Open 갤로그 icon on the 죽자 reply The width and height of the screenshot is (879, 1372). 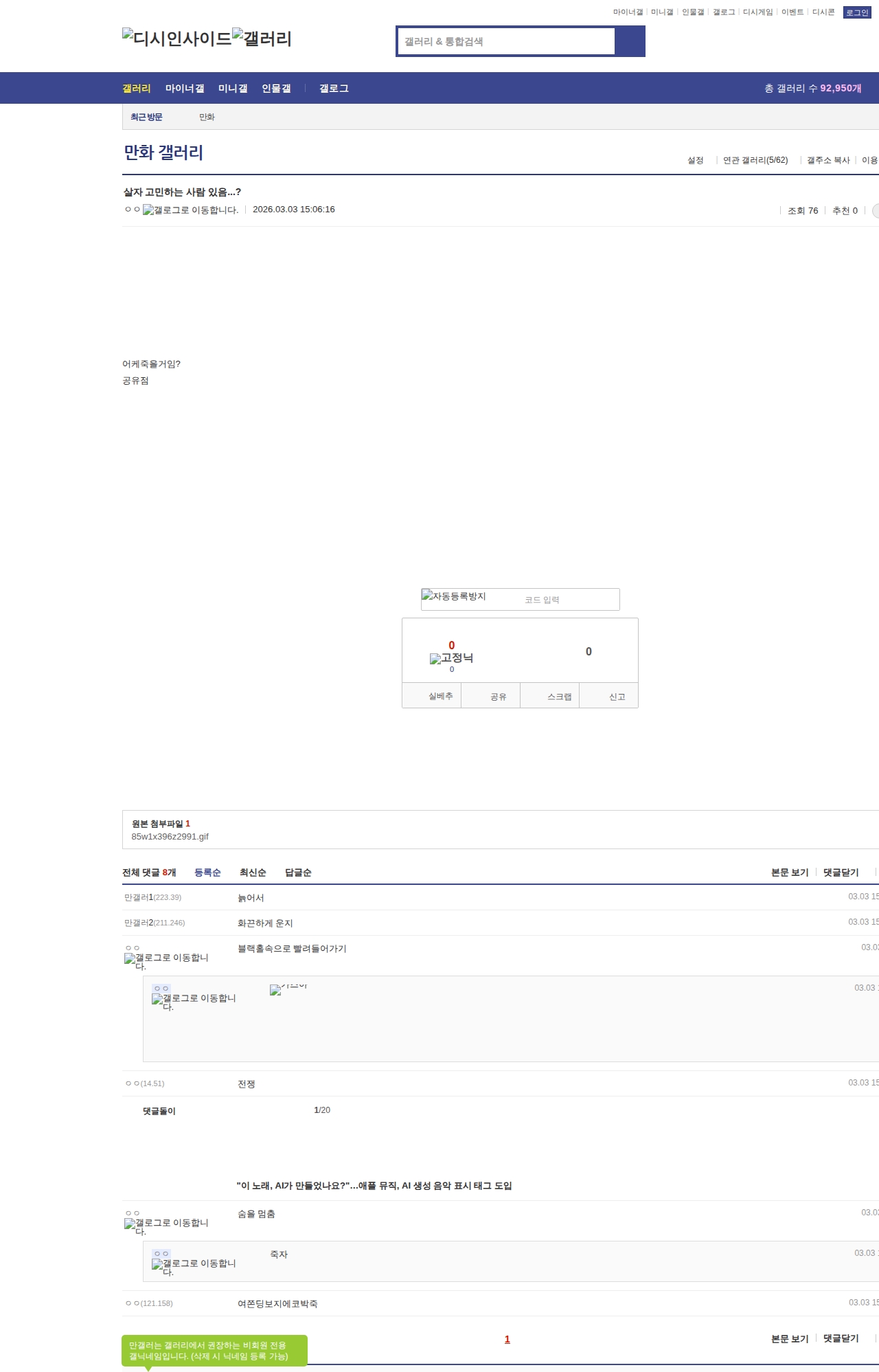point(194,1267)
